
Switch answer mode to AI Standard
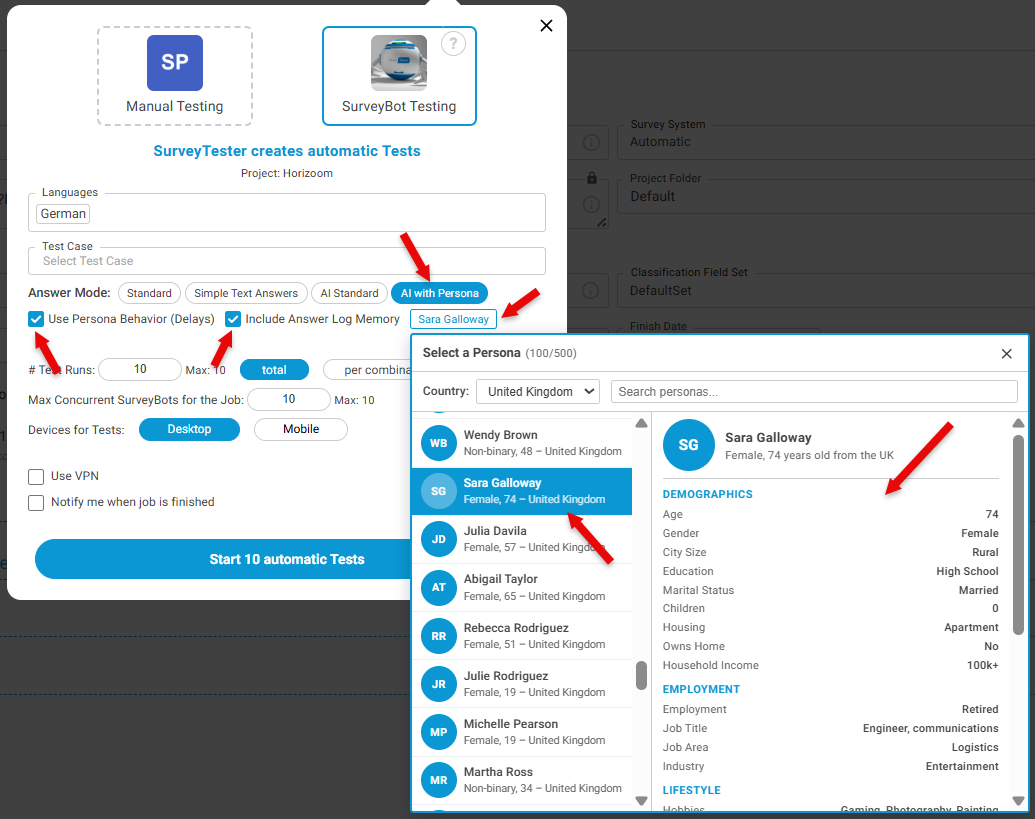pyautogui.click(x=349, y=293)
